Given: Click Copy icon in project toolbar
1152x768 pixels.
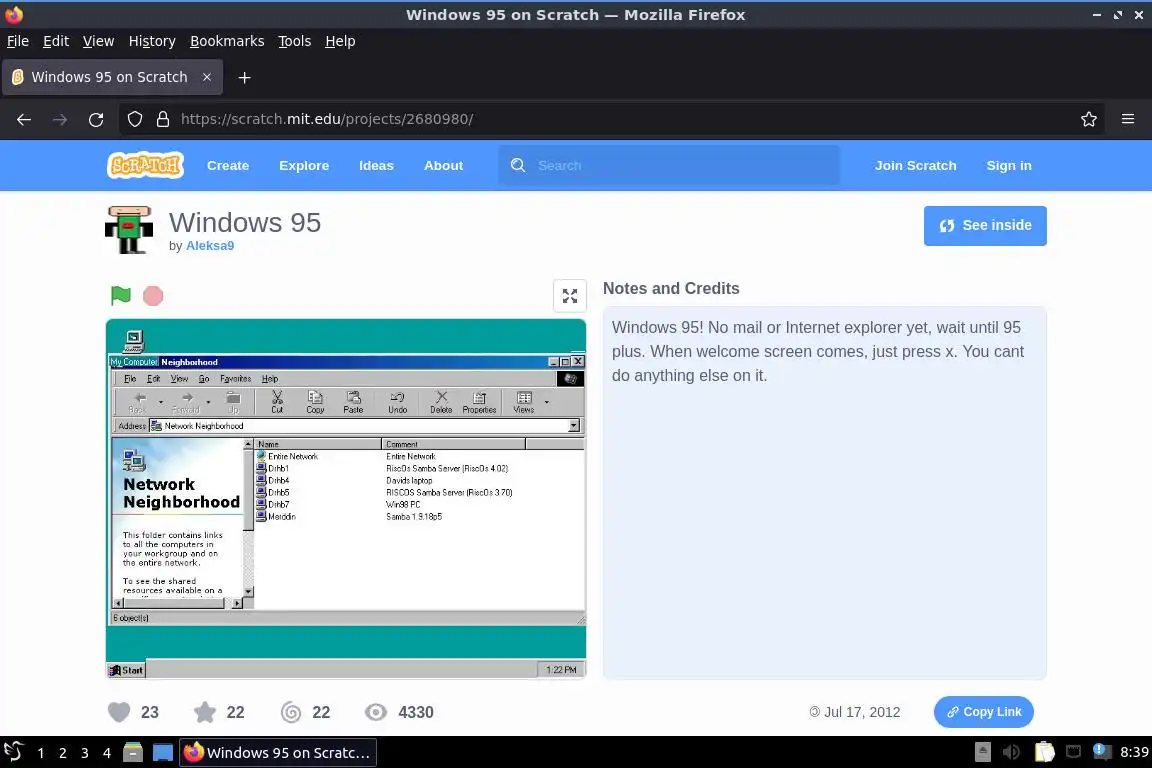Looking at the screenshot, I should pyautogui.click(x=315, y=402).
